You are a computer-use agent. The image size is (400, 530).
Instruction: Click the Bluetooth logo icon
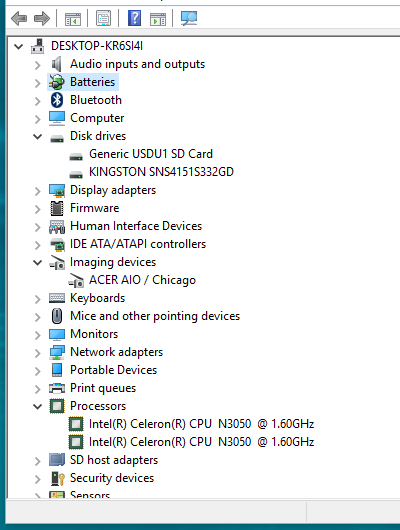[57, 100]
